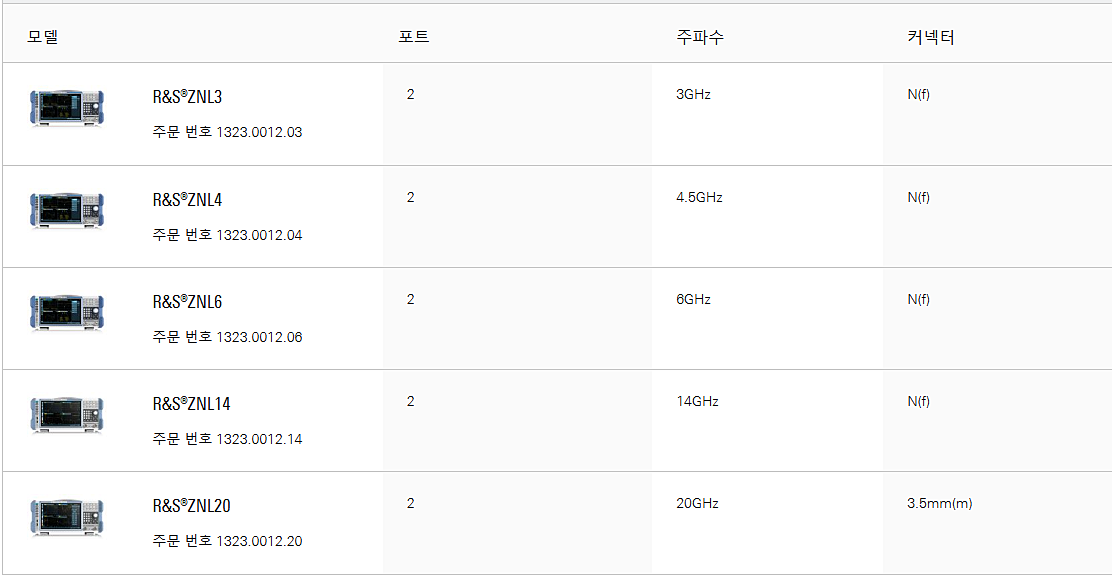Click the R&S®ZNL3 model name link
The image size is (1112, 579).
coord(187,97)
